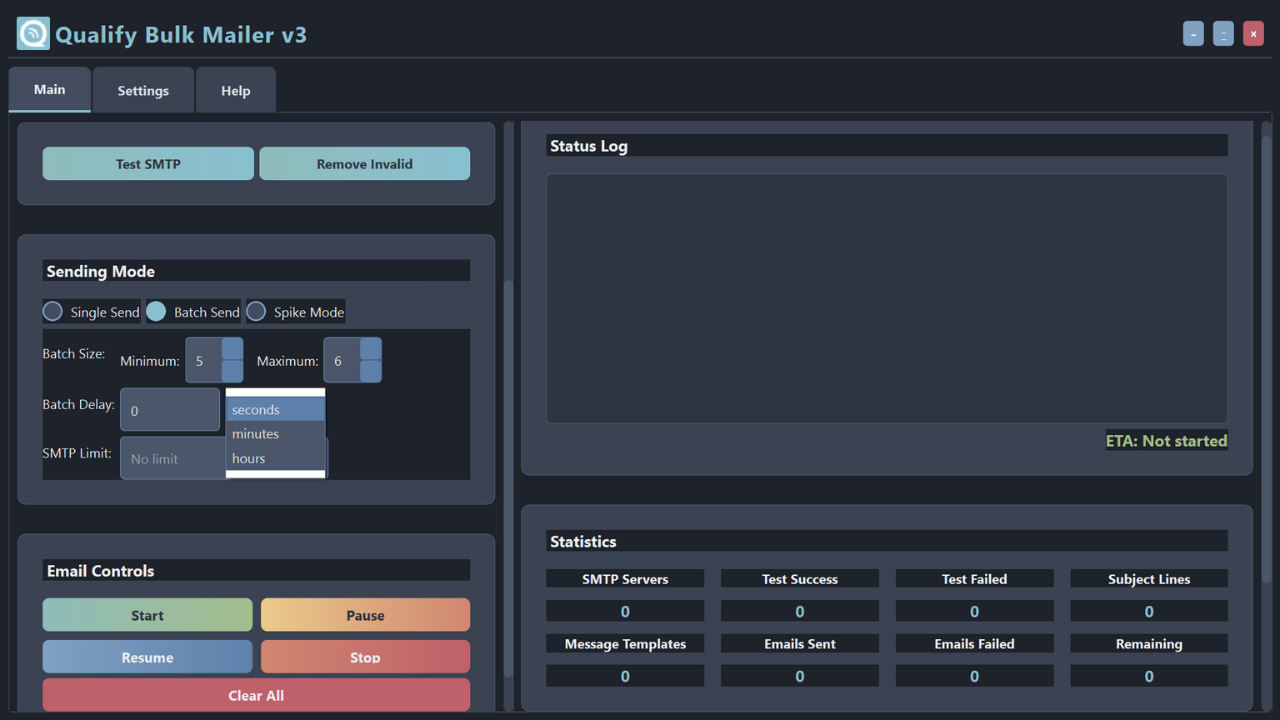Decrease the Maximum batch size
1280x720 pixels.
tap(371, 372)
